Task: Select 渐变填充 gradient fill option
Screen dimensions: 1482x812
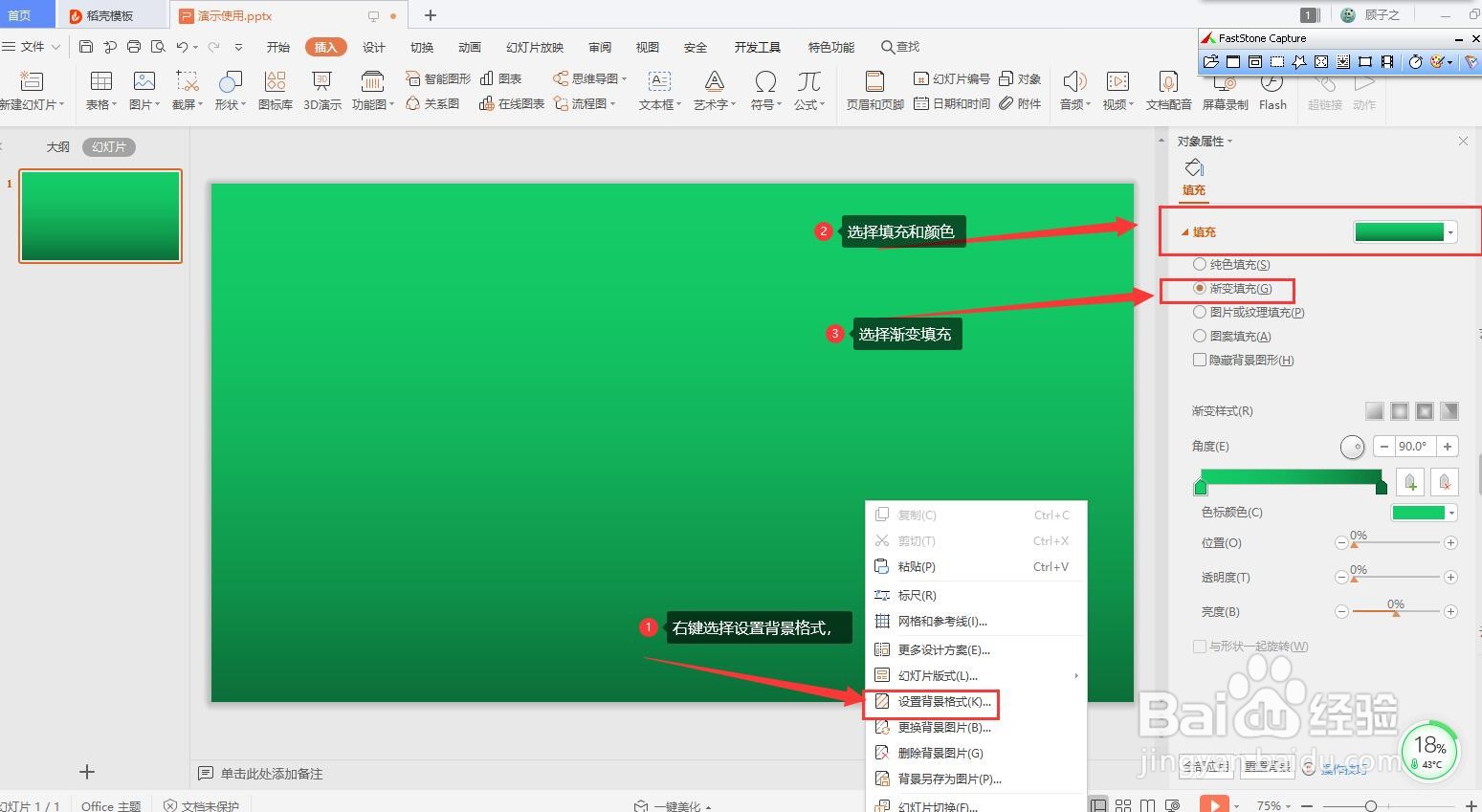Action: point(1232,288)
